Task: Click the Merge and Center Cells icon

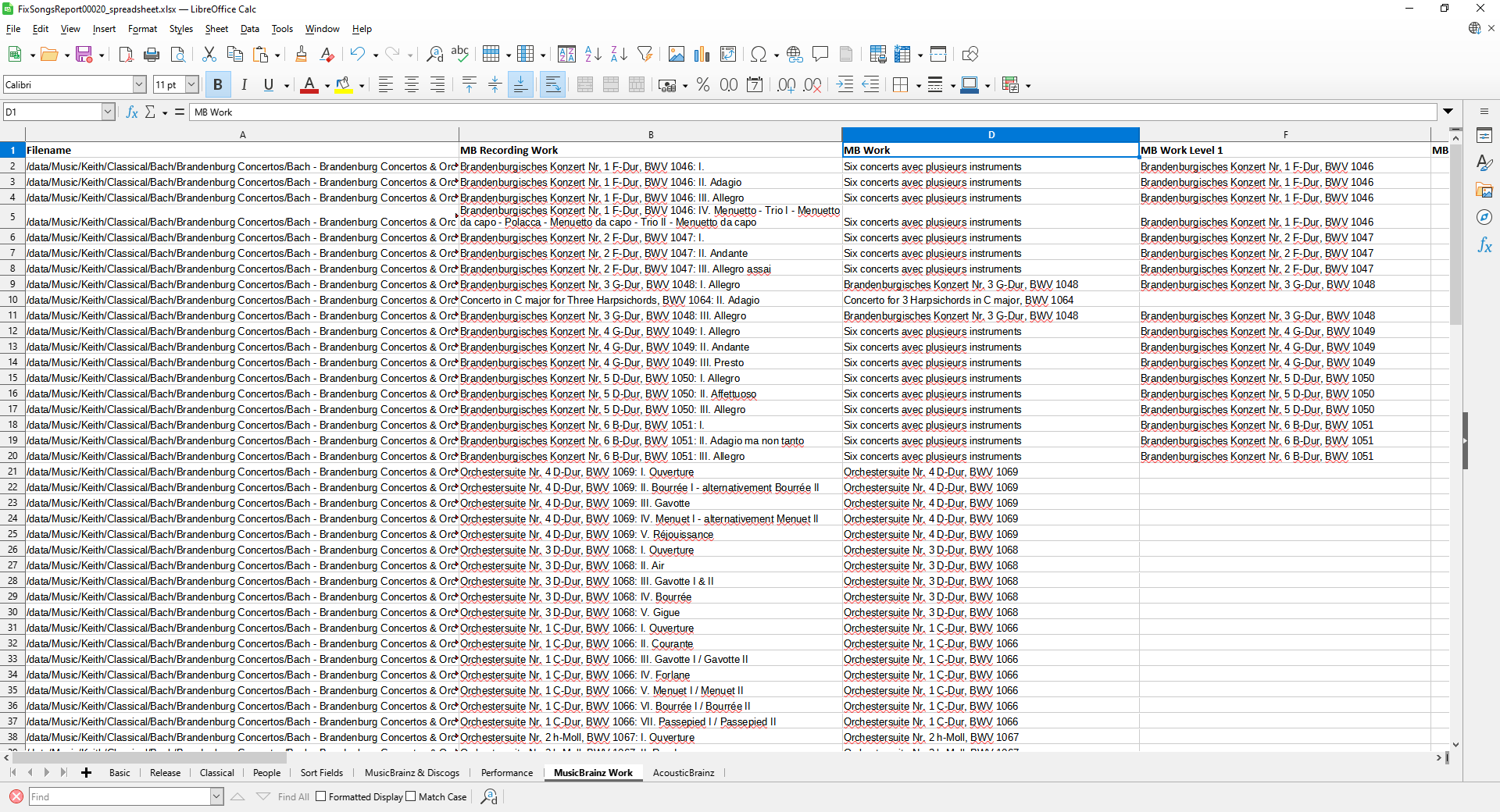Action: [585, 85]
